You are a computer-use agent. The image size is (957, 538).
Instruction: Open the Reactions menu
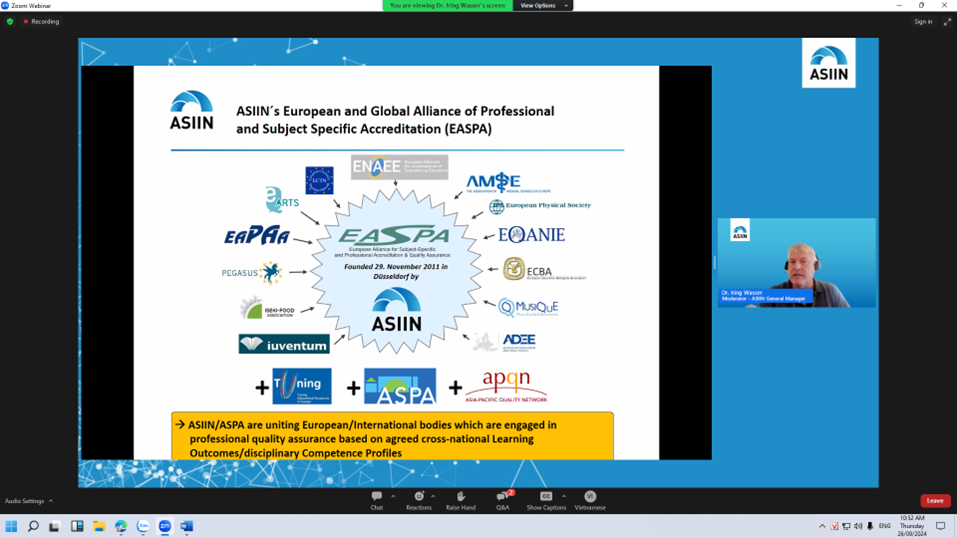419,500
